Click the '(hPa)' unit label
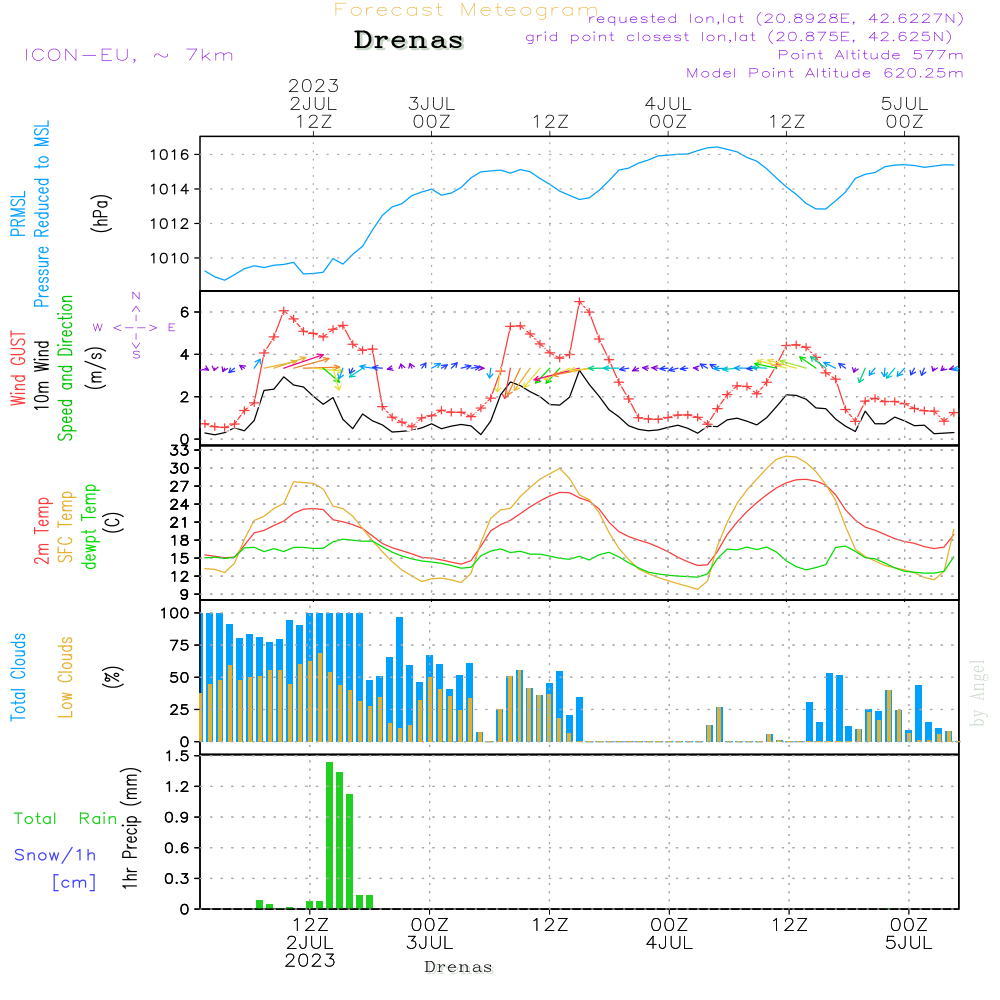This screenshot has width=1000, height=1000. pyautogui.click(x=101, y=213)
